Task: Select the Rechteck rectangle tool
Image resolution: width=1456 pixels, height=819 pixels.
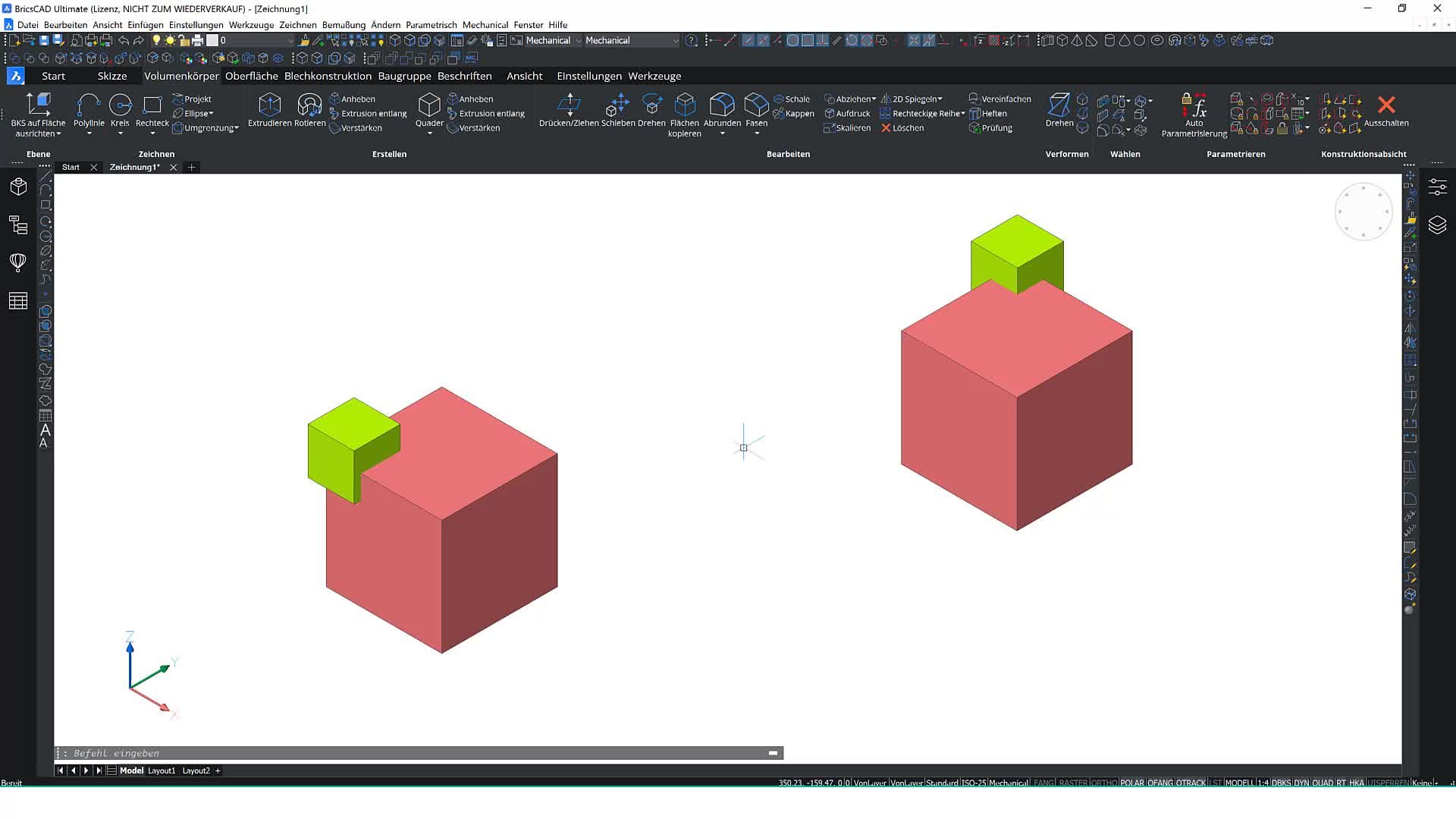Action: [x=152, y=109]
